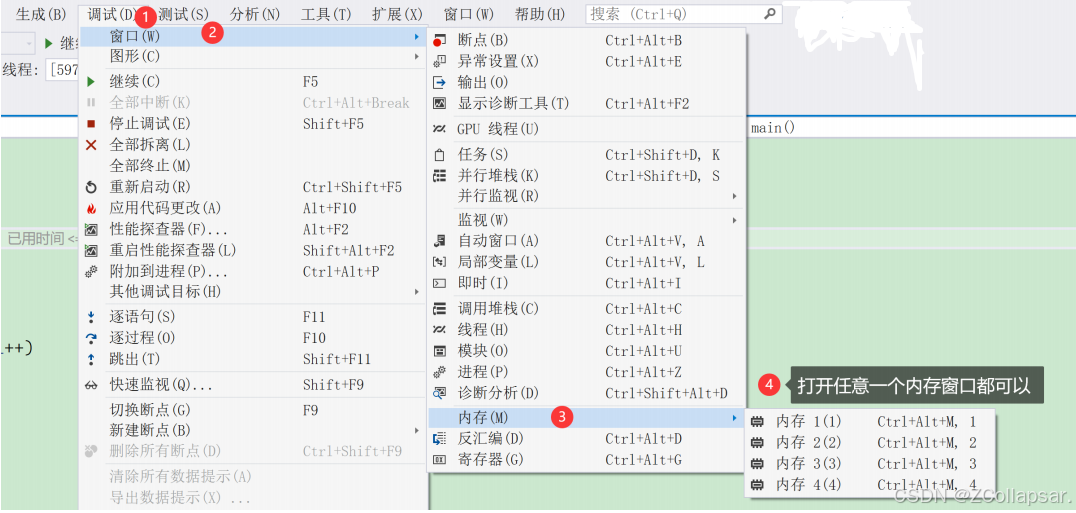The image size is (1076, 513).
Task: Click the Exception Settings (异常设置) icon
Action: tap(440, 62)
